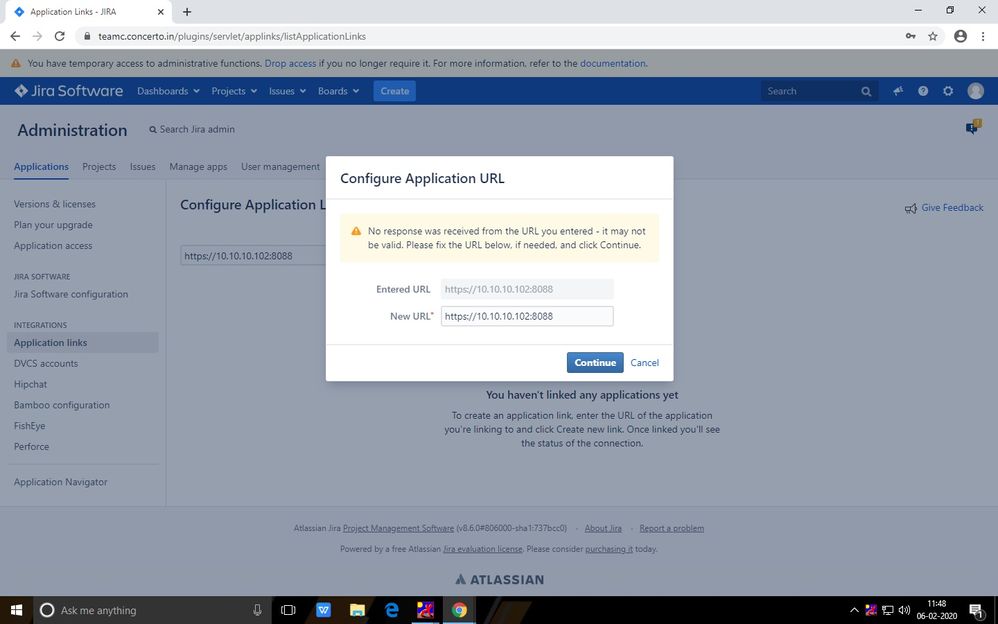The width and height of the screenshot is (998, 624).
Task: Expand the Boards dropdown menu
Action: [x=338, y=91]
